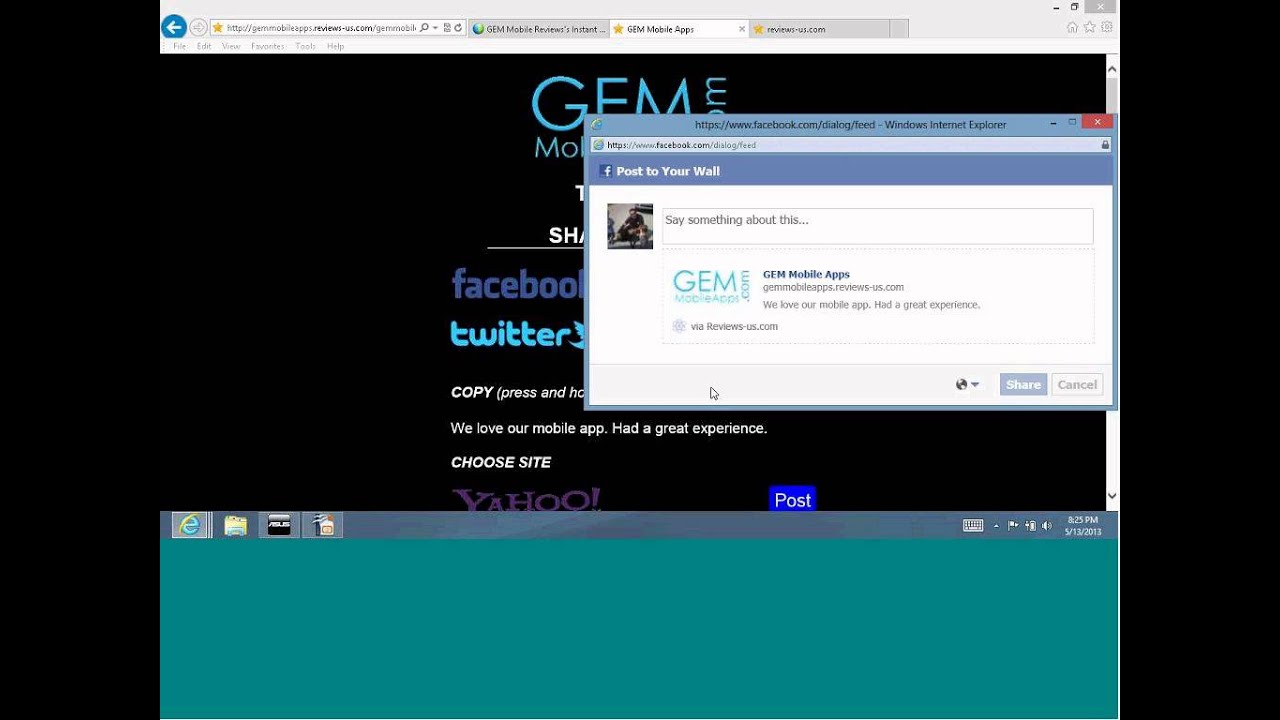Click the Action Center flag tray icon
1280x720 pixels.
tap(1013, 525)
